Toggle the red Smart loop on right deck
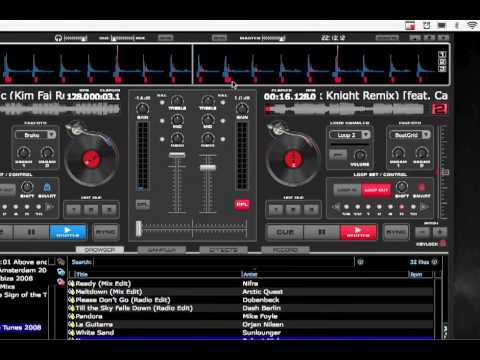Viewport: 480px width, 360px height. (x=422, y=187)
